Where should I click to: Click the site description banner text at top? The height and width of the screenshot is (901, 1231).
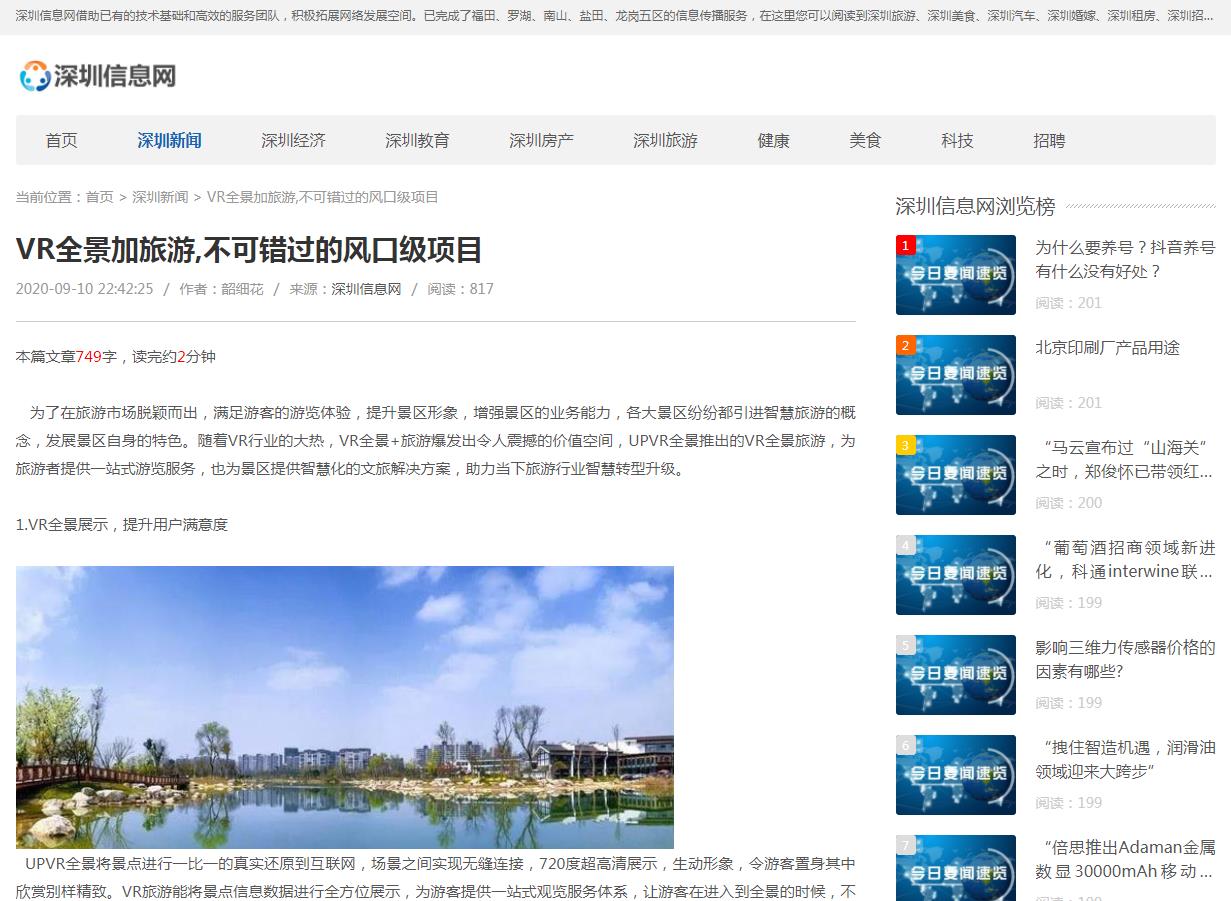pos(615,16)
